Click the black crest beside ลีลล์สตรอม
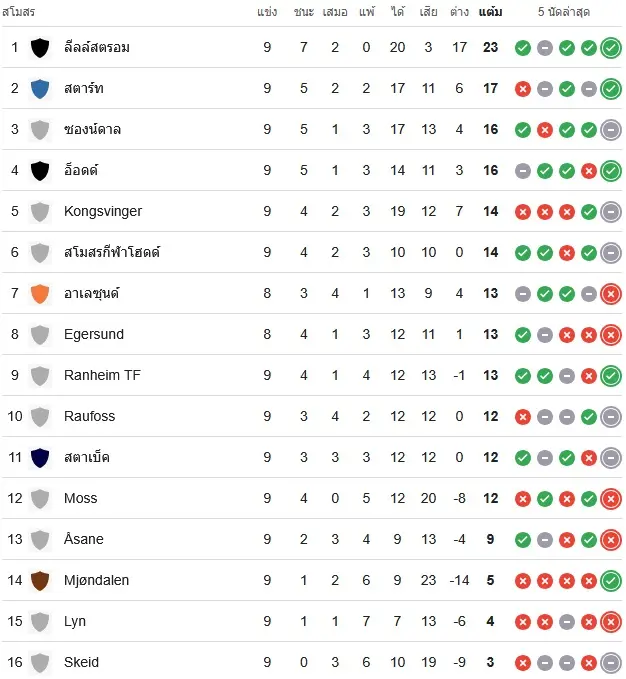This screenshot has width=626, height=679. click(x=40, y=48)
